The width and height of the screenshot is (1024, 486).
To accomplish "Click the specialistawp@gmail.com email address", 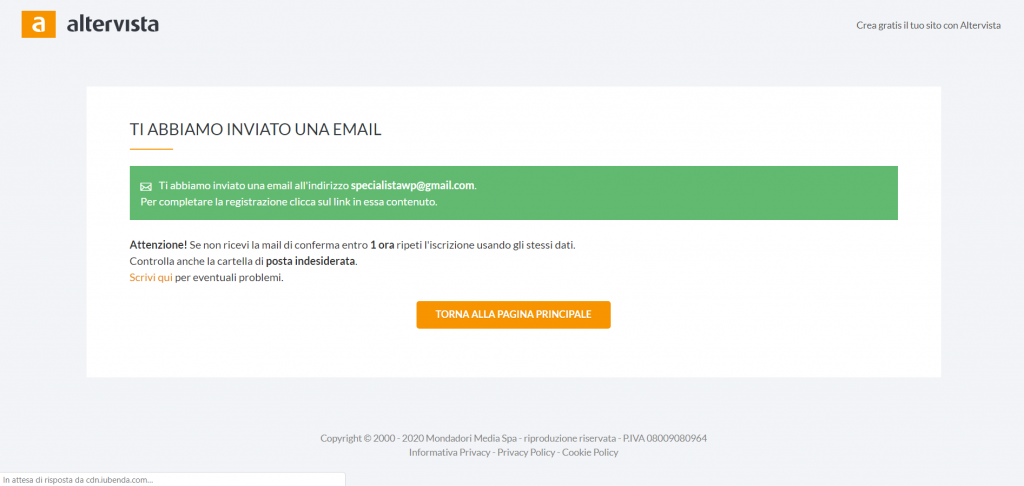I will click(x=412, y=186).
